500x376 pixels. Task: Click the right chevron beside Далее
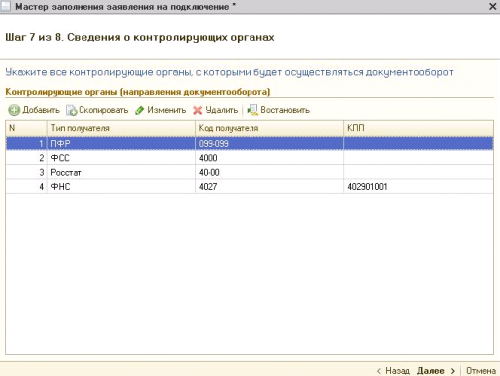tap(452, 371)
